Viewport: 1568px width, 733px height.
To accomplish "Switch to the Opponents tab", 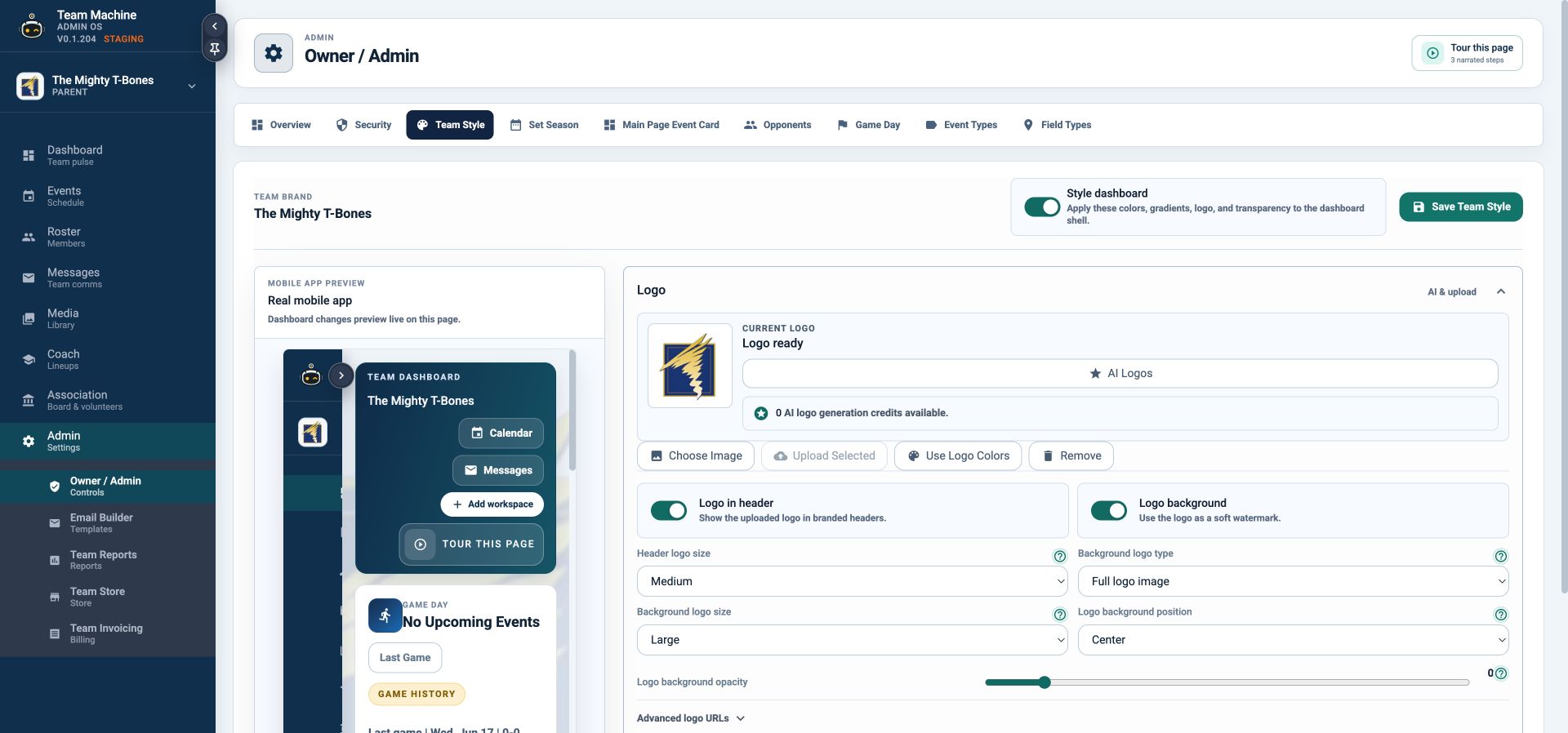I will [777, 125].
